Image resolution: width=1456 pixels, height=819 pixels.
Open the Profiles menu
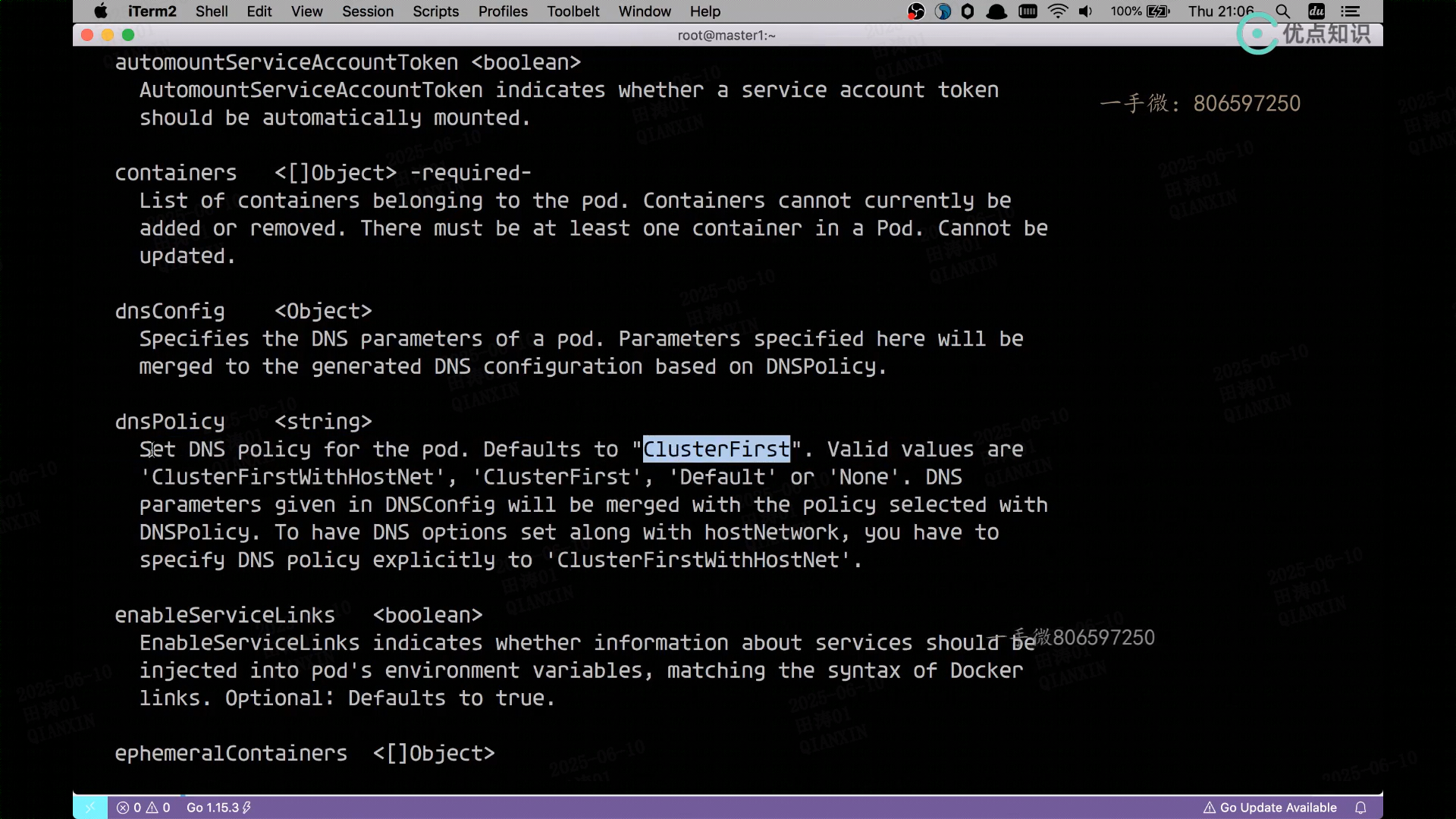(503, 11)
